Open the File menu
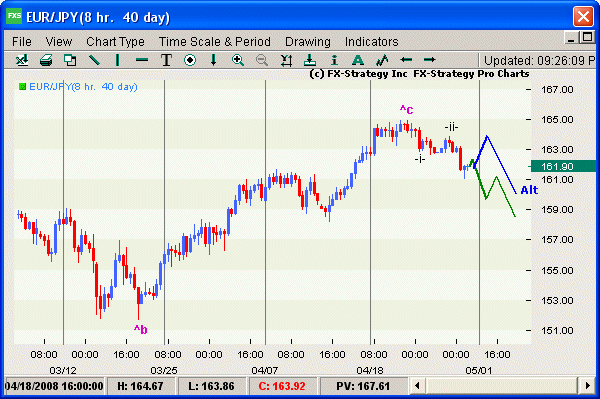 coord(22,41)
